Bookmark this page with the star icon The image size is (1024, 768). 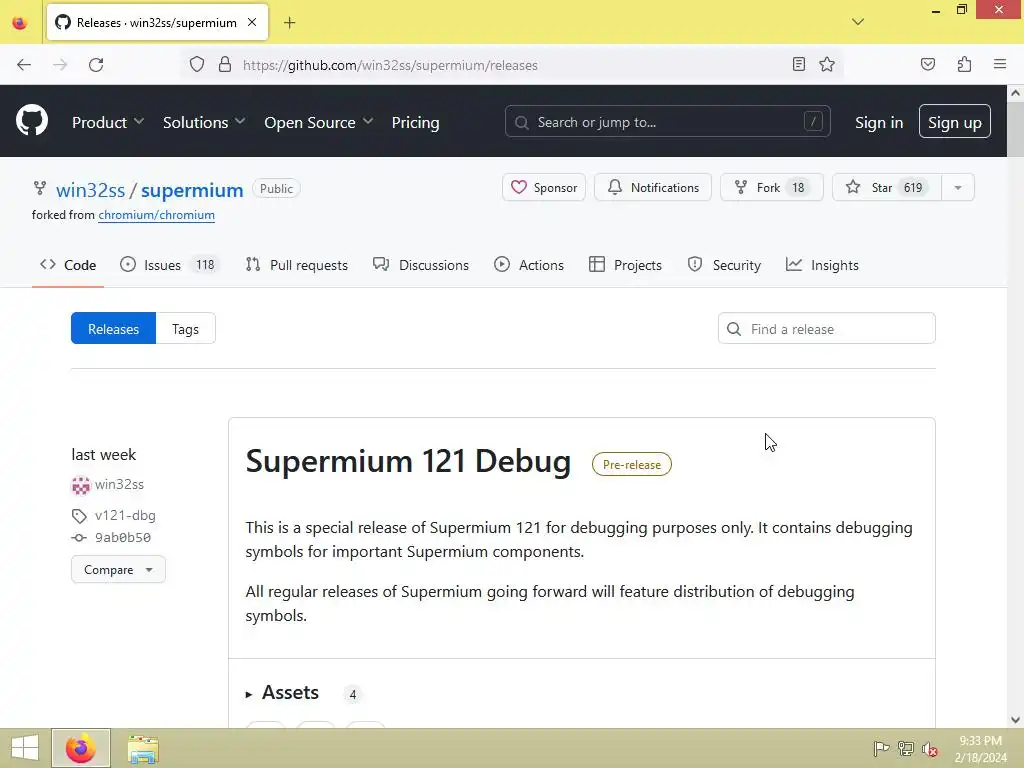(827, 64)
